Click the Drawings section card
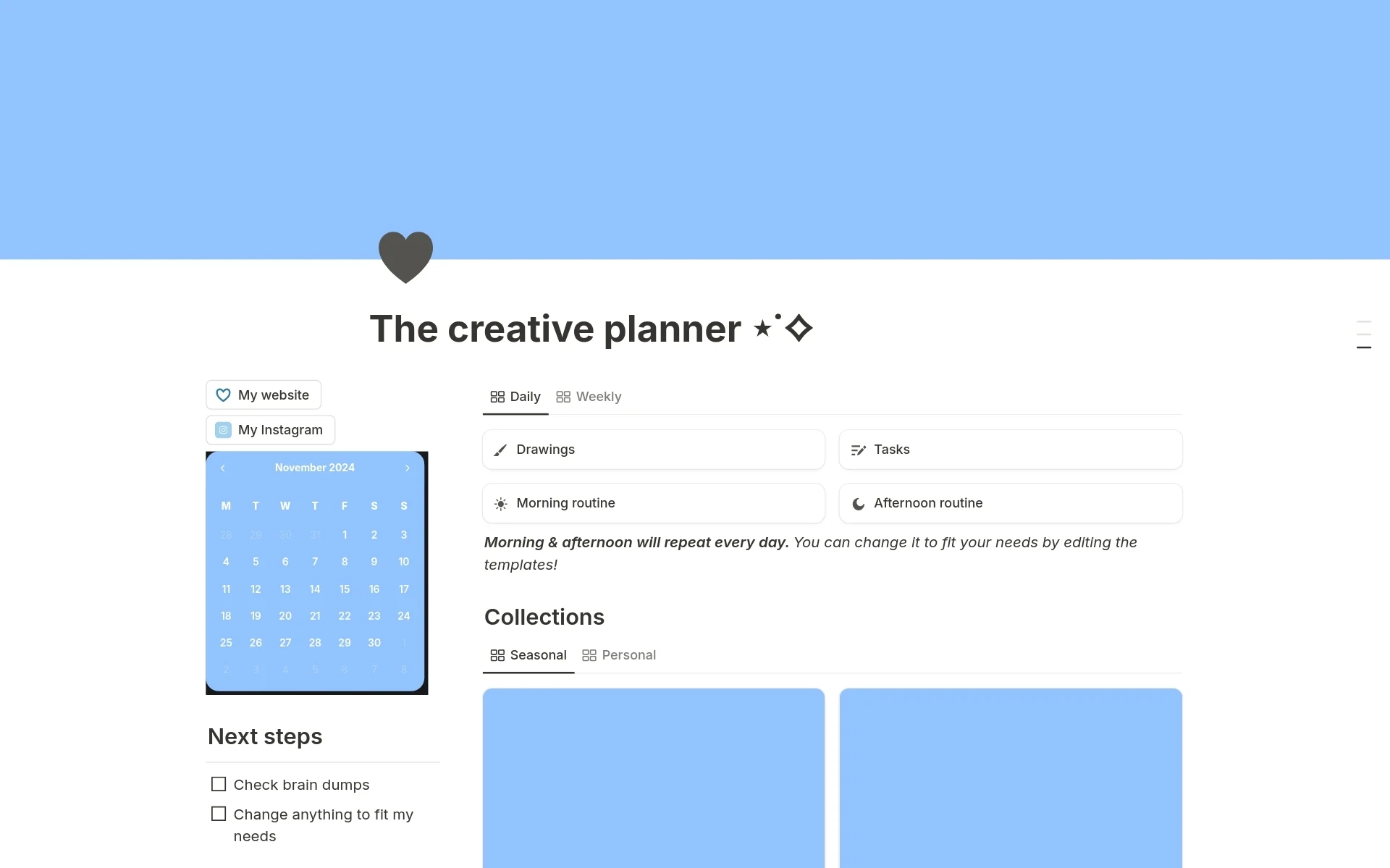This screenshot has width=1390, height=868. [654, 449]
